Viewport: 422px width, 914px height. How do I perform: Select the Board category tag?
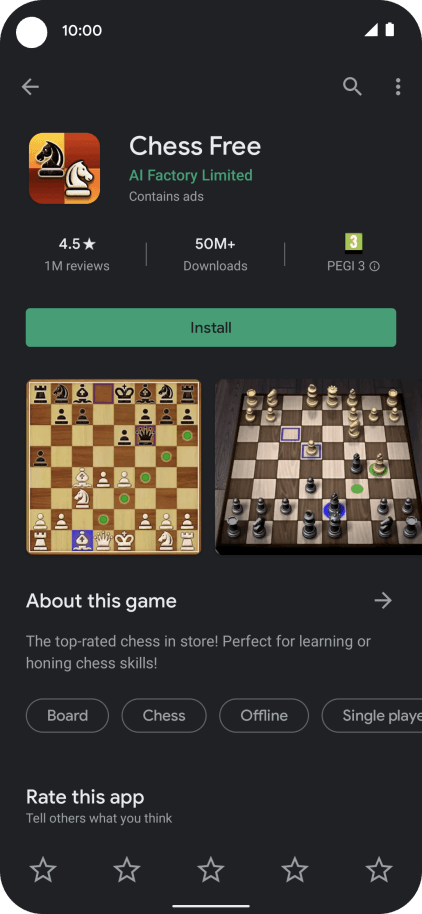pyautogui.click(x=68, y=715)
